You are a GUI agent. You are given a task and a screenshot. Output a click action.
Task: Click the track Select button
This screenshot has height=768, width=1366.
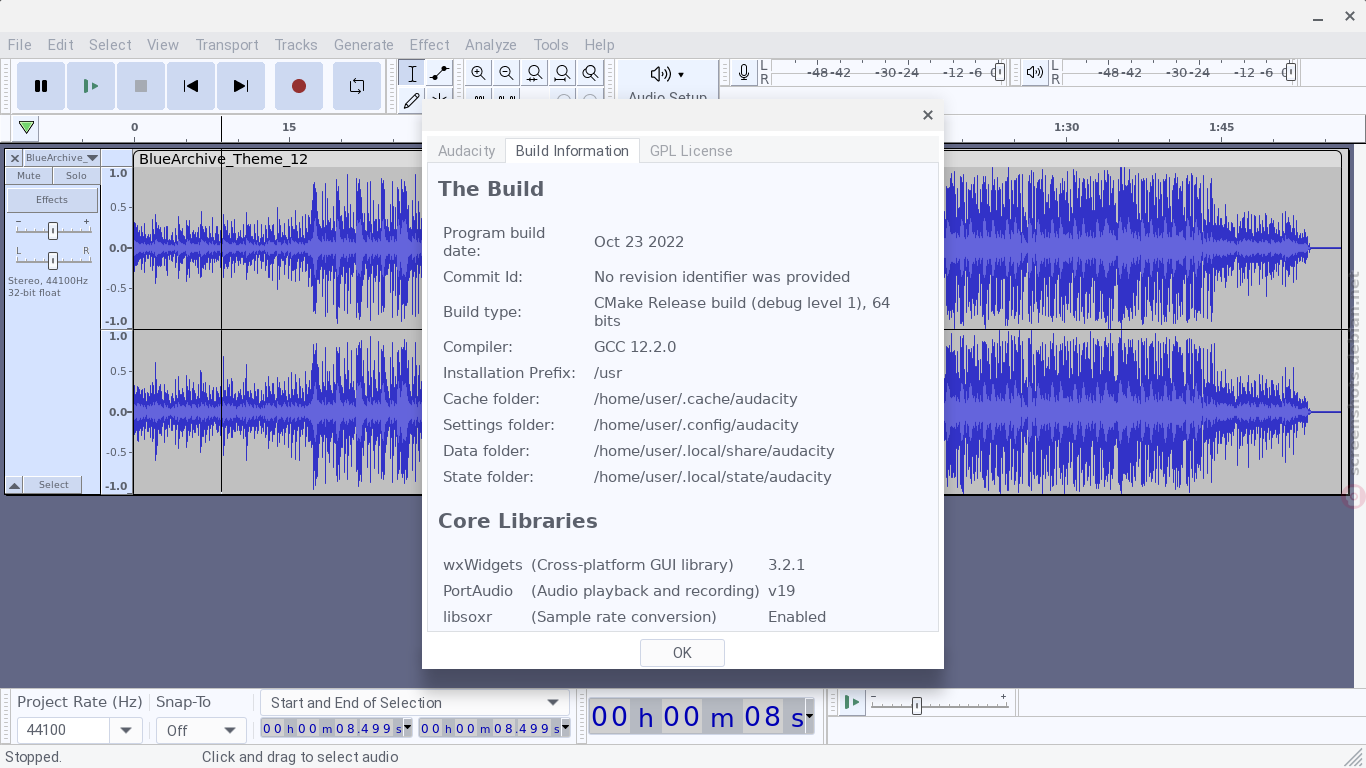coord(54,485)
